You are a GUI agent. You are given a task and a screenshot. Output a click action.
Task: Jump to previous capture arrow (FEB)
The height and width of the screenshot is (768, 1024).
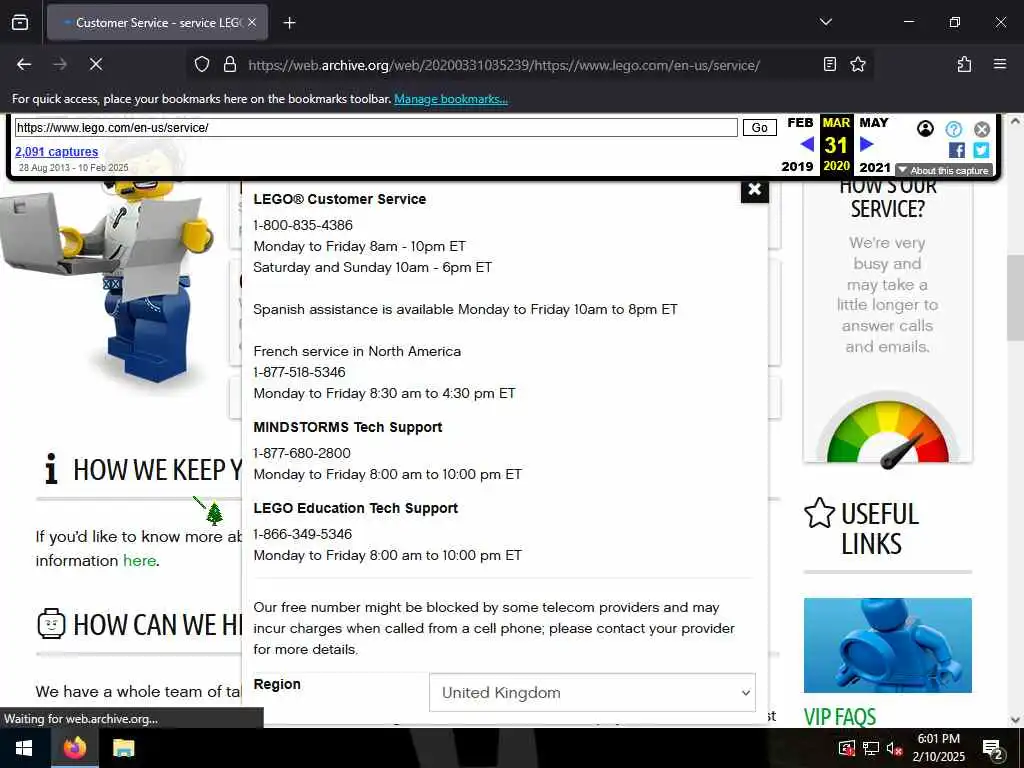pos(807,144)
